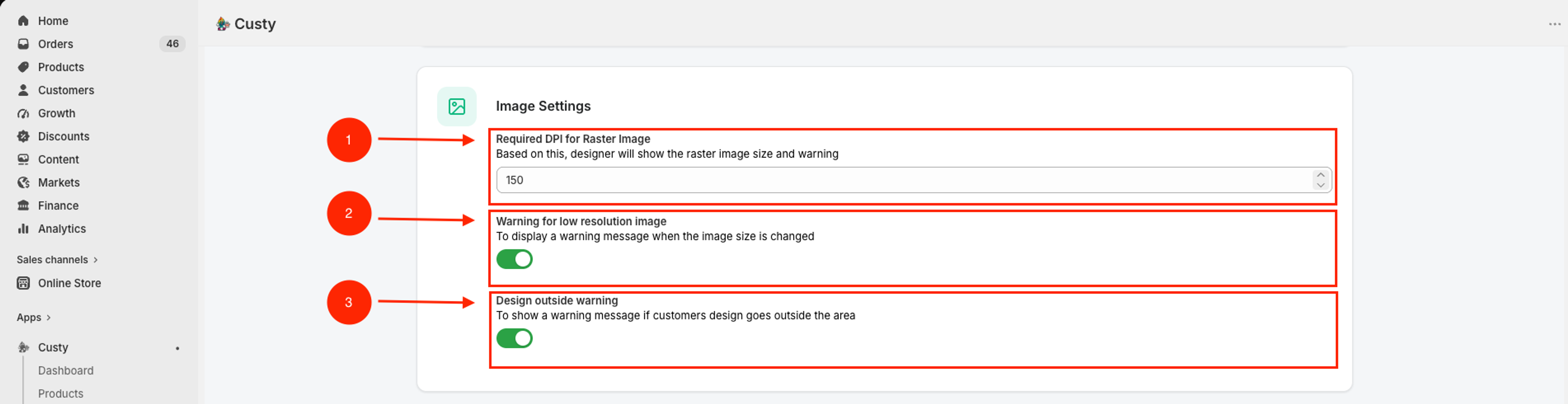Open the Markets page link

[x=59, y=183]
